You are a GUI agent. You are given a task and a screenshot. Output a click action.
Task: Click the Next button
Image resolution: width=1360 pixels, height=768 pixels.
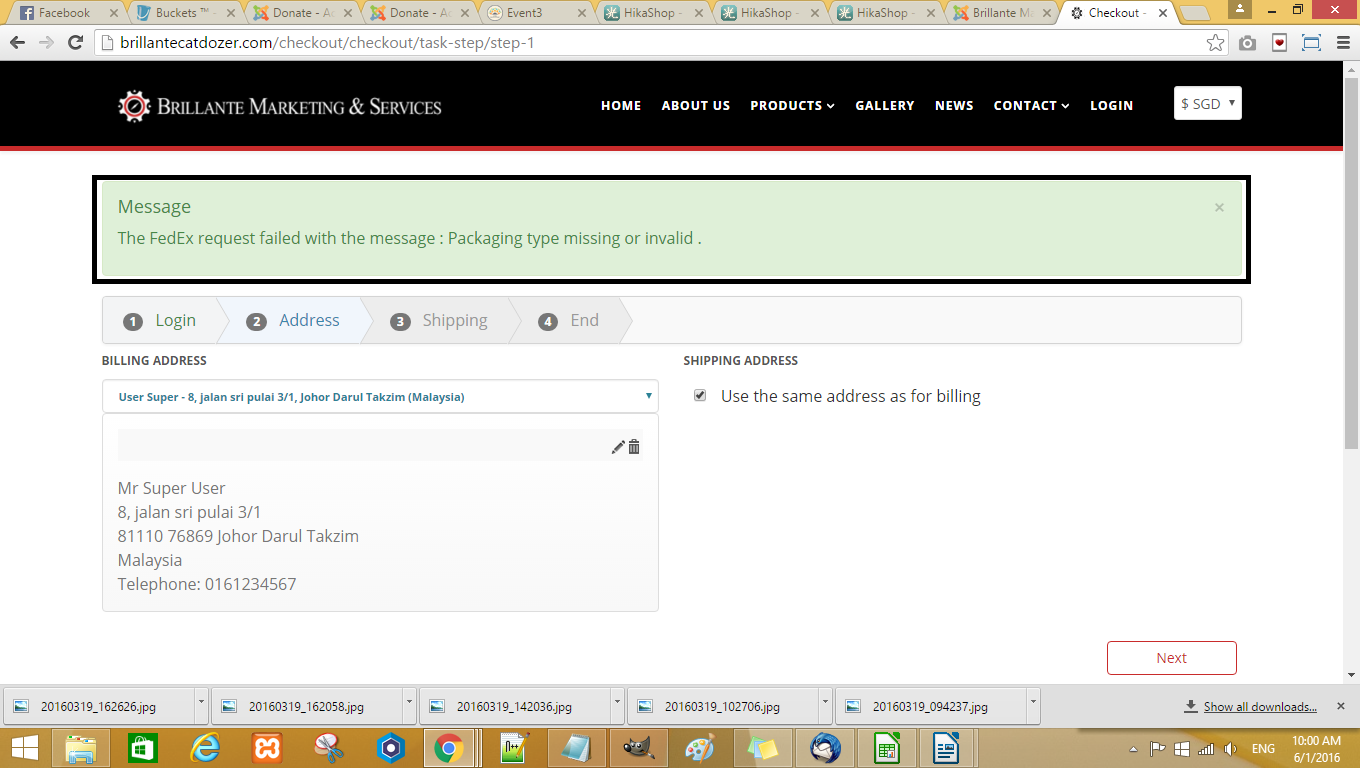(x=1172, y=658)
